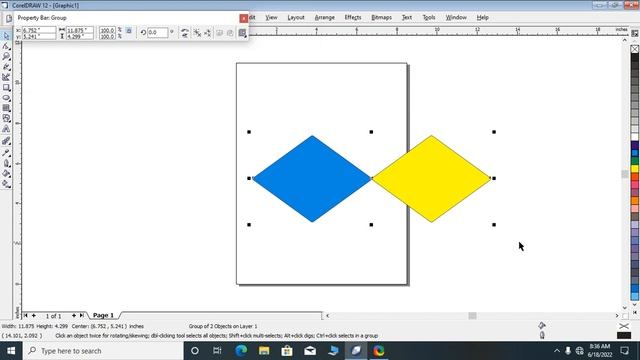Image resolution: width=640 pixels, height=360 pixels.
Task: Click the object height field
Action: point(80,36)
